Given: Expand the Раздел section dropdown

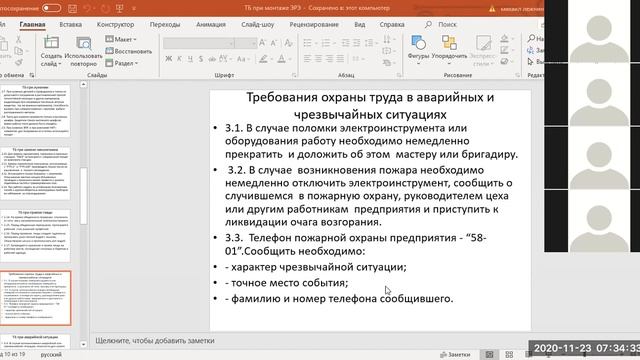Looking at the screenshot, I should click(x=122, y=63).
